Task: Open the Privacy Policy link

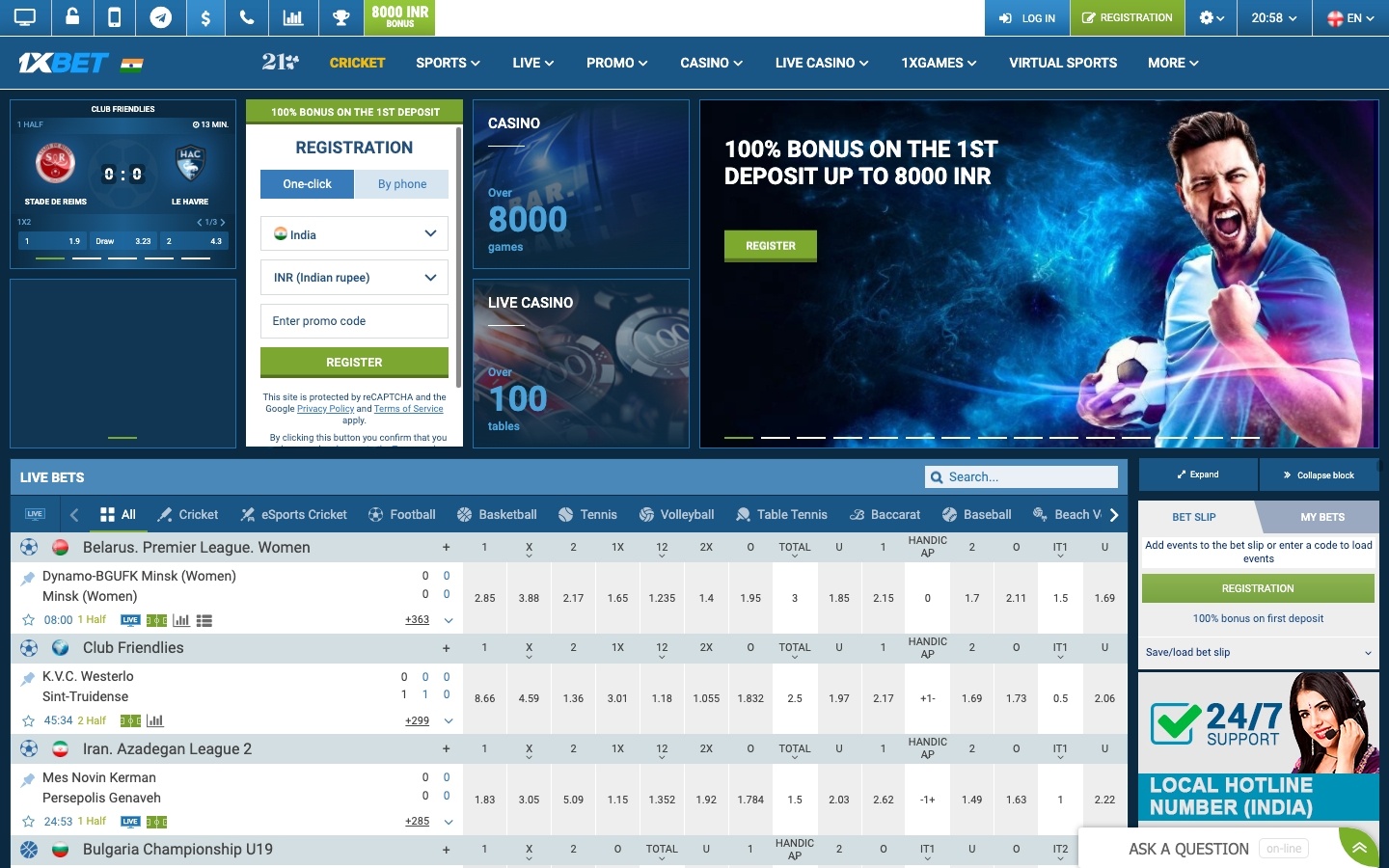Action: click(x=325, y=408)
